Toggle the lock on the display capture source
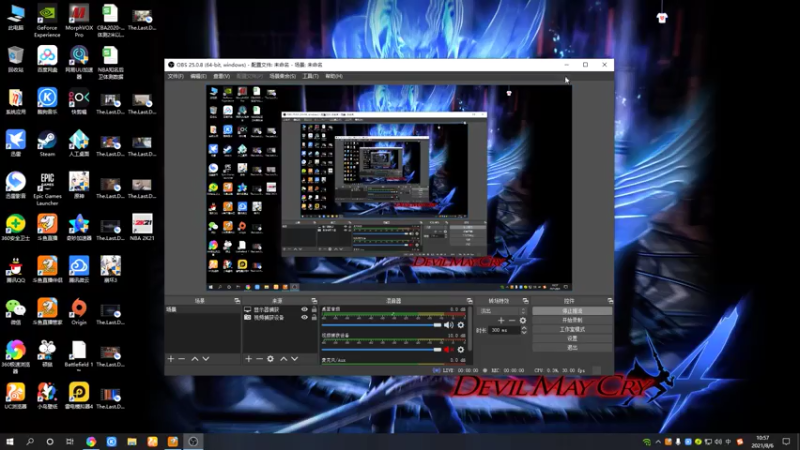 point(314,309)
